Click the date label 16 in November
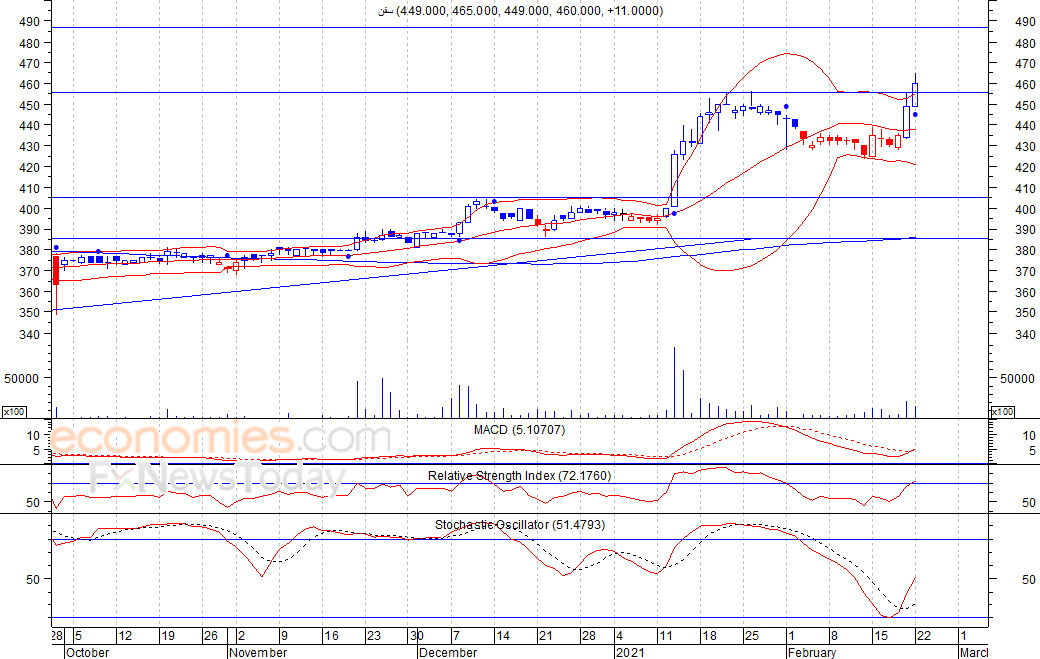This screenshot has height=659, width=1040. pyautogui.click(x=331, y=636)
